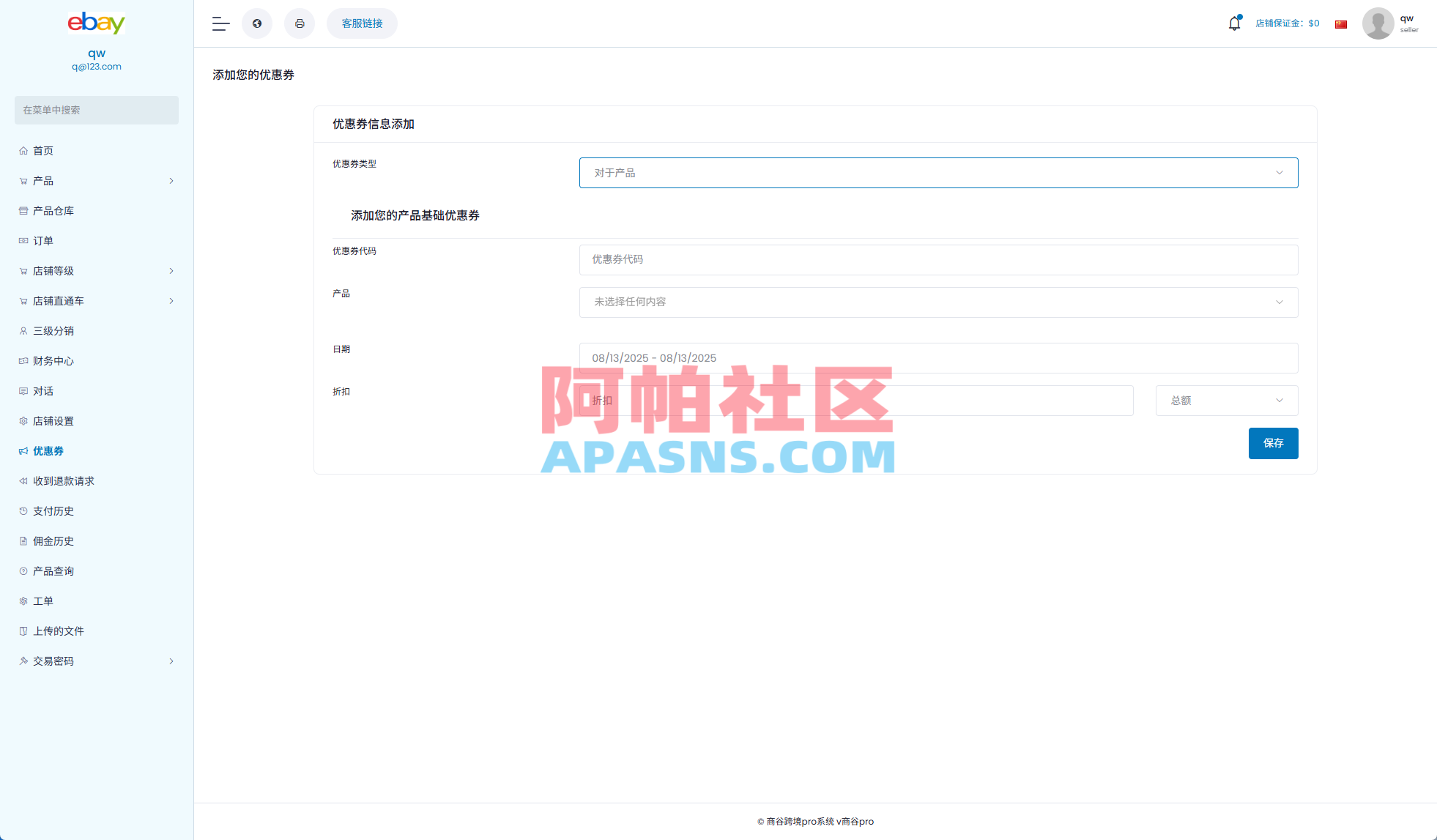This screenshot has height=840, width=1437.
Task: Click the China flag language selector
Action: (1340, 23)
